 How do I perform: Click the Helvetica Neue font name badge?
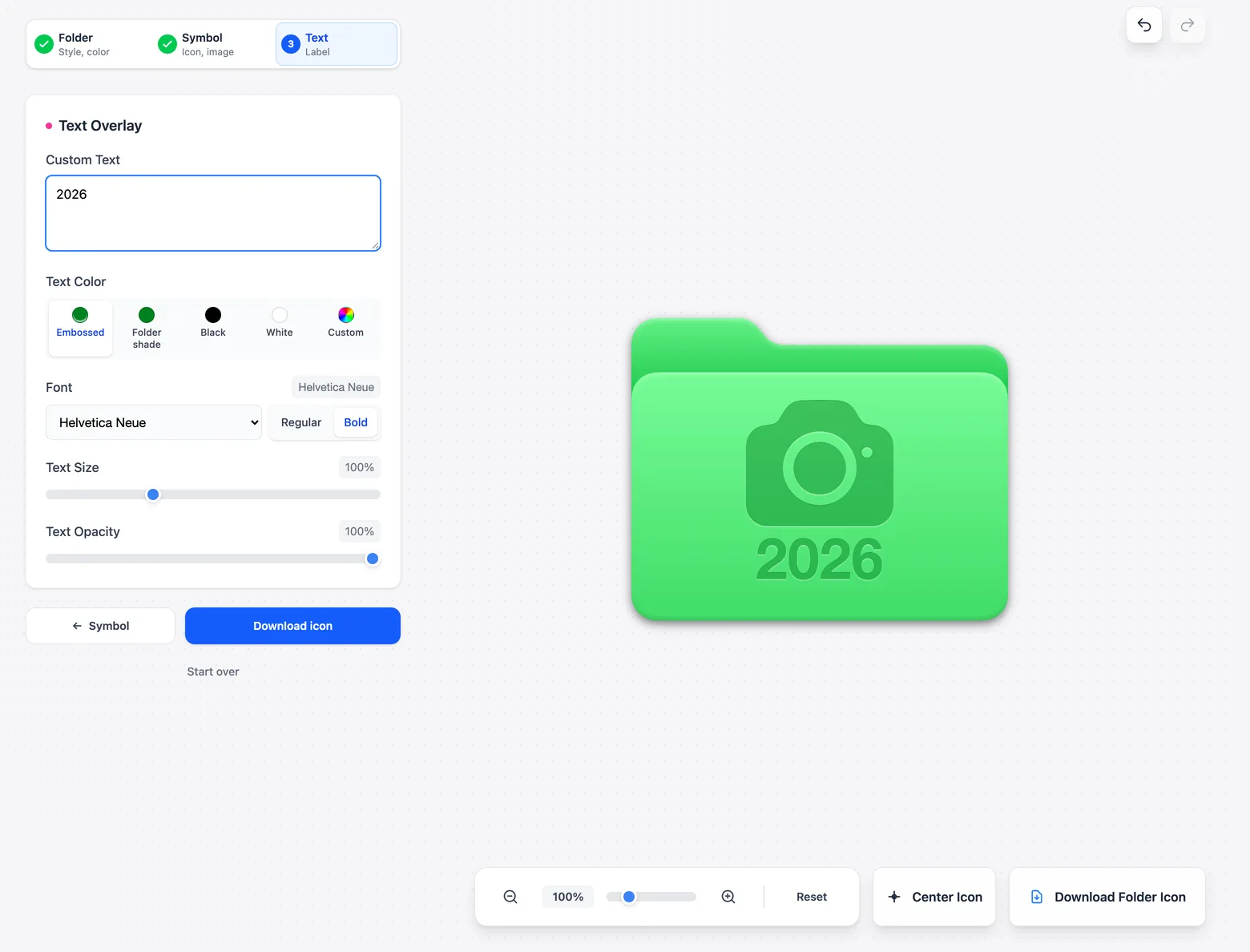336,387
